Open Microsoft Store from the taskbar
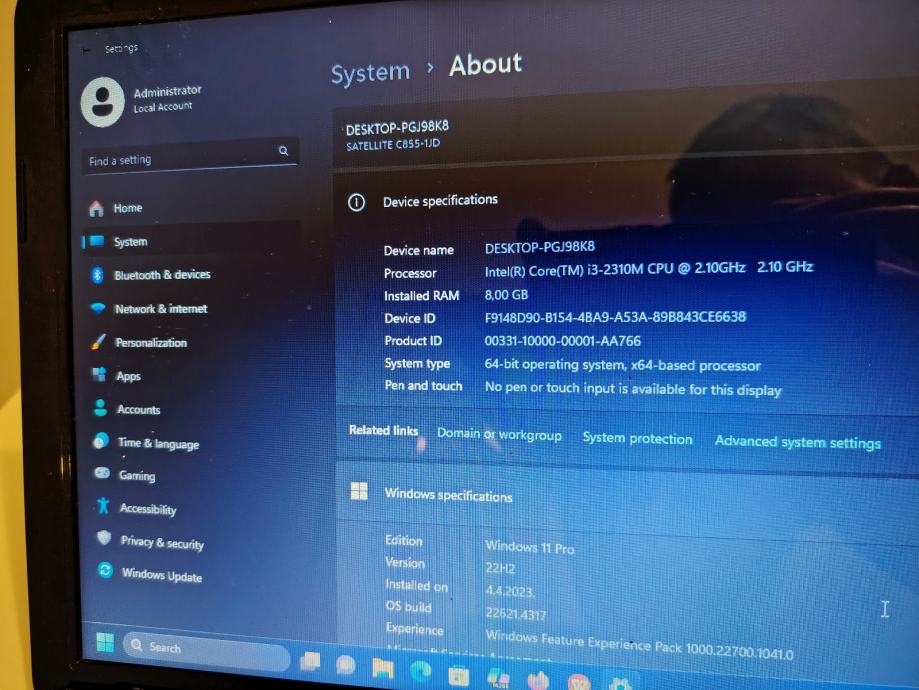 pos(458,675)
